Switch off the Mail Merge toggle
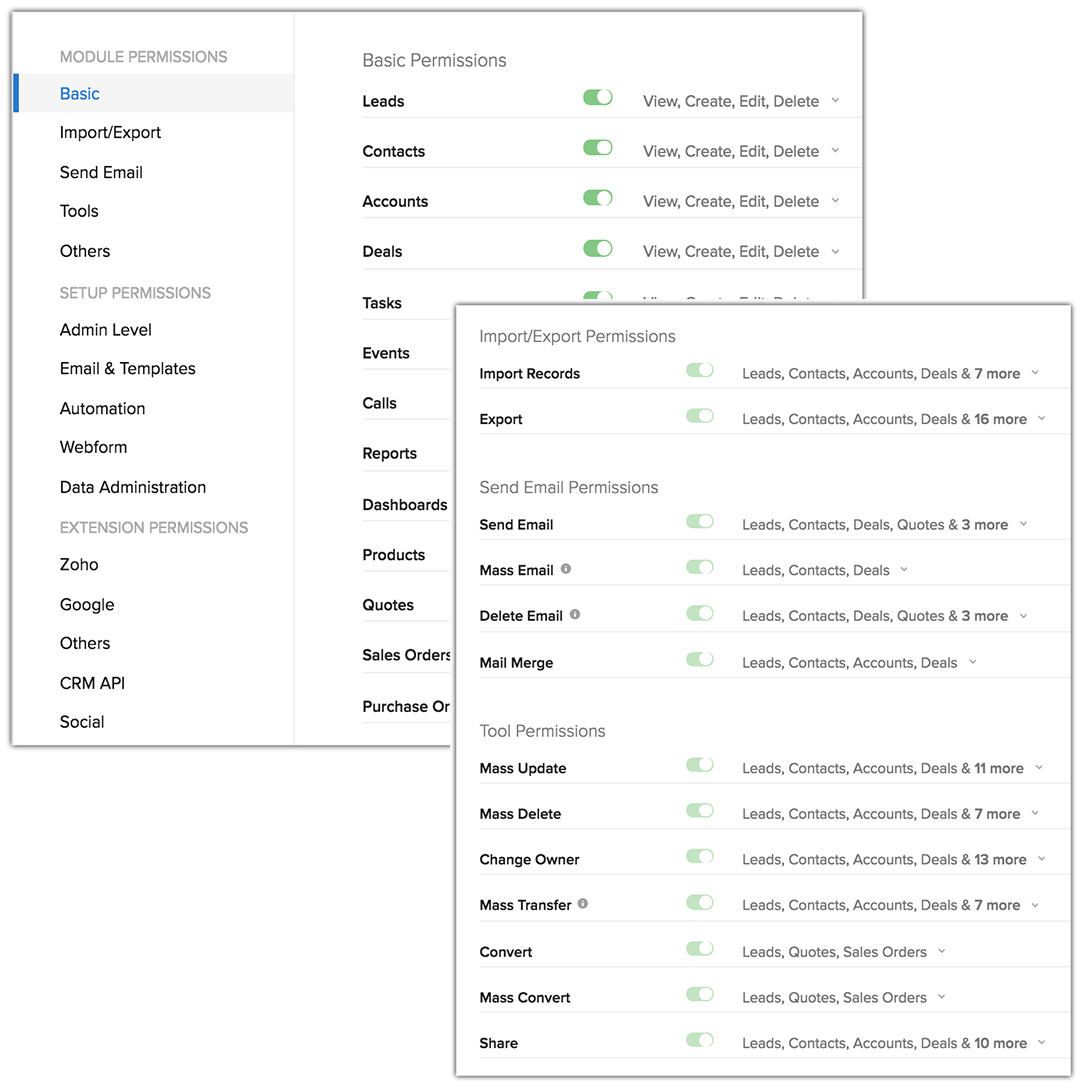Image resolution: width=1083 pixels, height=1089 pixels. click(700, 660)
